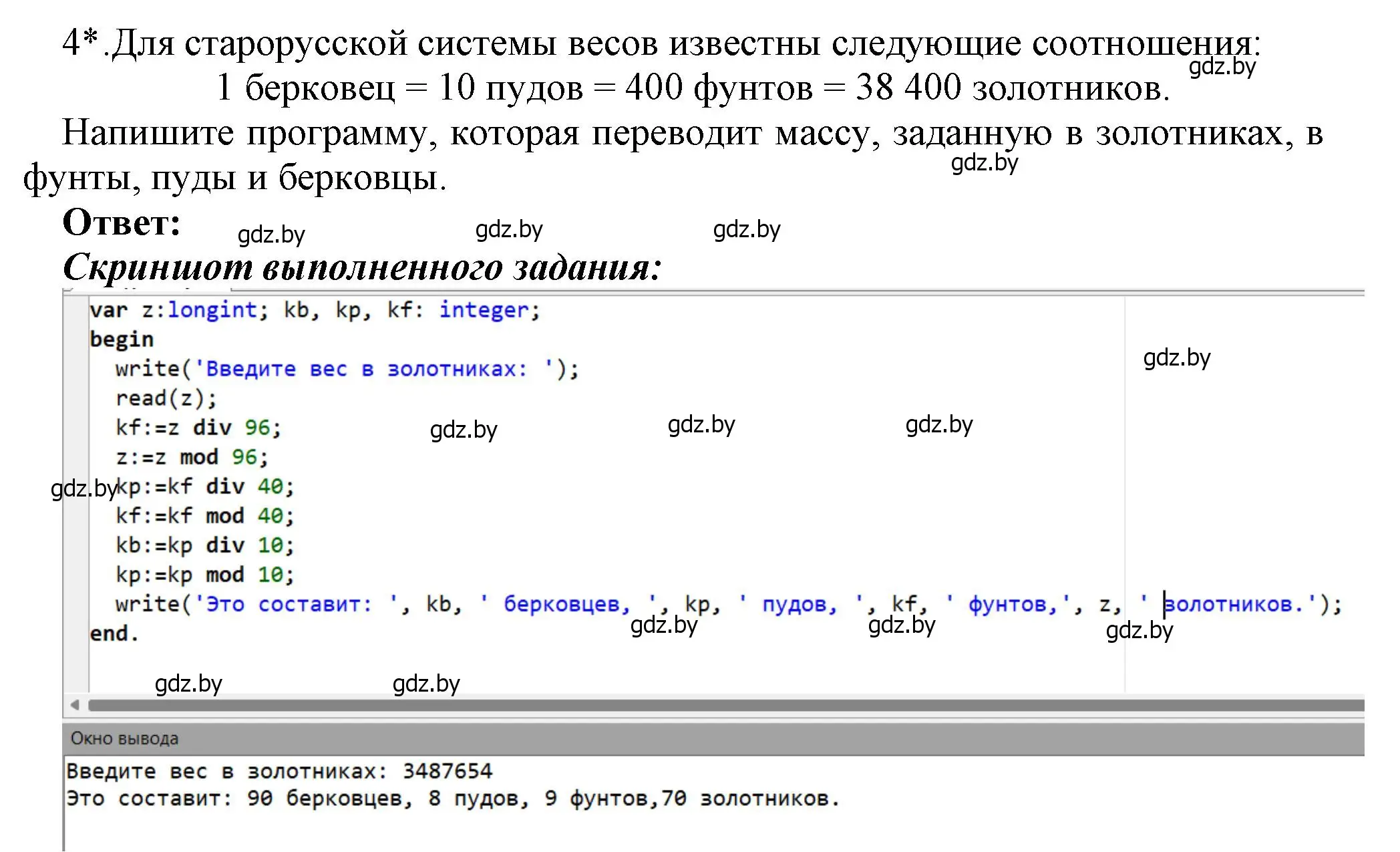This screenshot has height=852, width=1400.
Task: Click the editor horizontal scrollbar thumb
Action: coord(726,705)
